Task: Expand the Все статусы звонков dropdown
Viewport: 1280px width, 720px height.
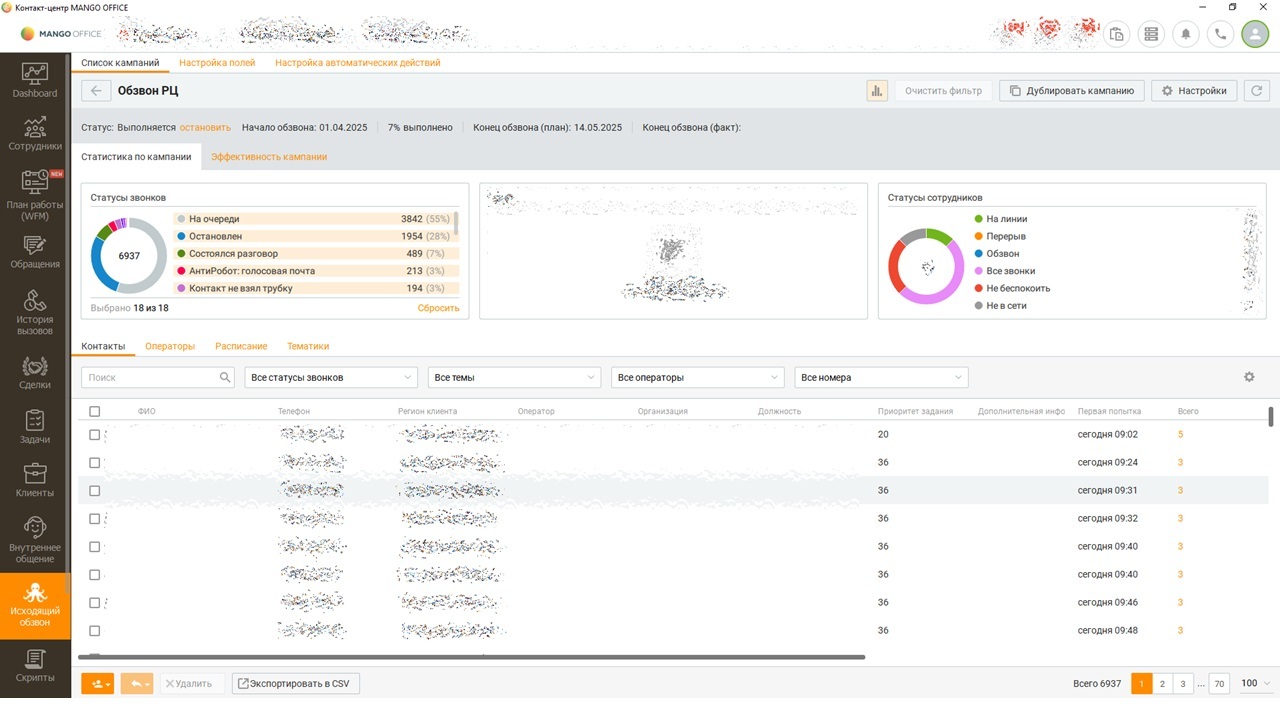Action: 331,377
